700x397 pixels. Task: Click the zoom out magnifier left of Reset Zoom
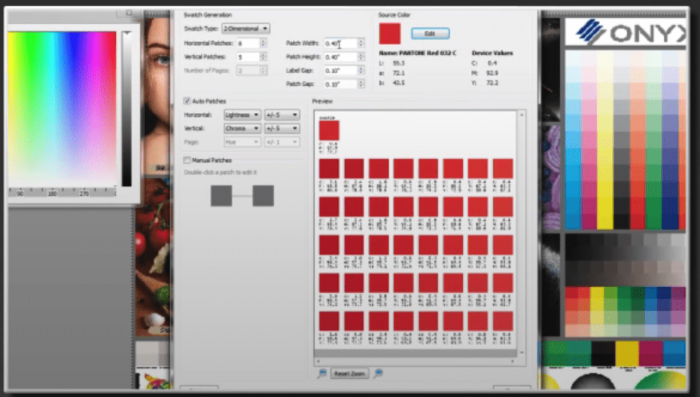click(321, 373)
